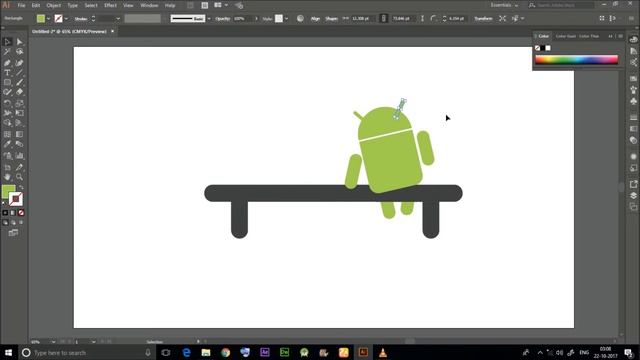The image size is (640, 360).
Task: Select the Slice tool
Action: point(20,167)
